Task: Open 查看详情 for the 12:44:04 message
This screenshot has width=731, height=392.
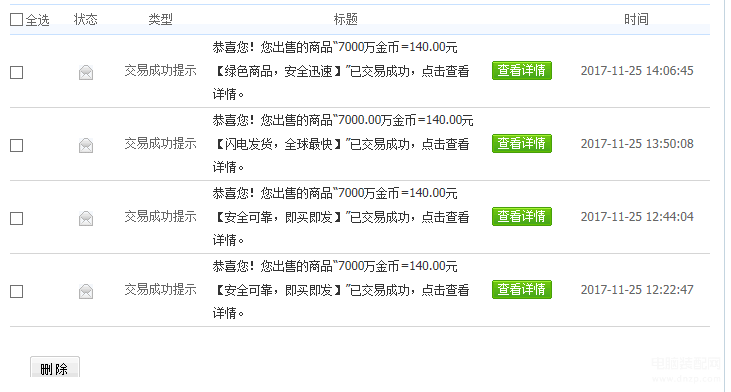Action: (x=522, y=216)
